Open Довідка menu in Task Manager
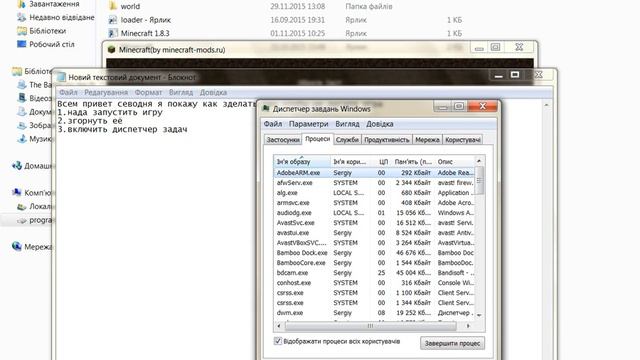The width and height of the screenshot is (640, 360). coord(380,124)
